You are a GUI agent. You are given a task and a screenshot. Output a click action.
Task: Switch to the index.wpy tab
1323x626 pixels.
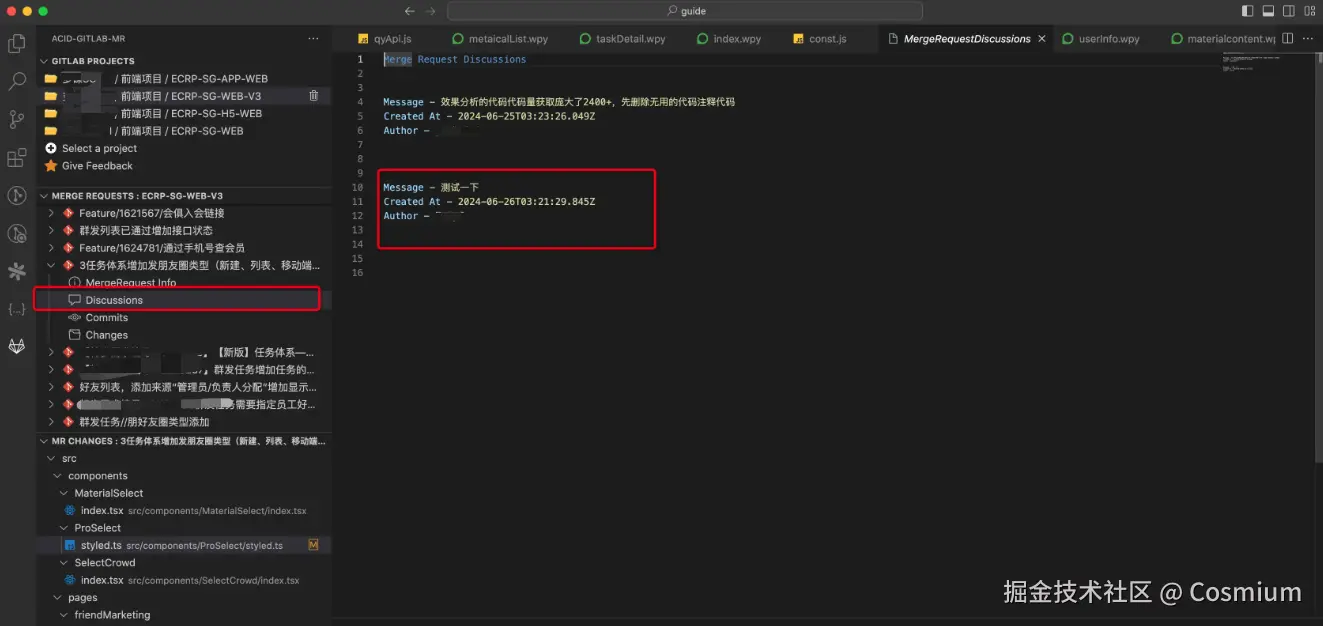coord(729,39)
